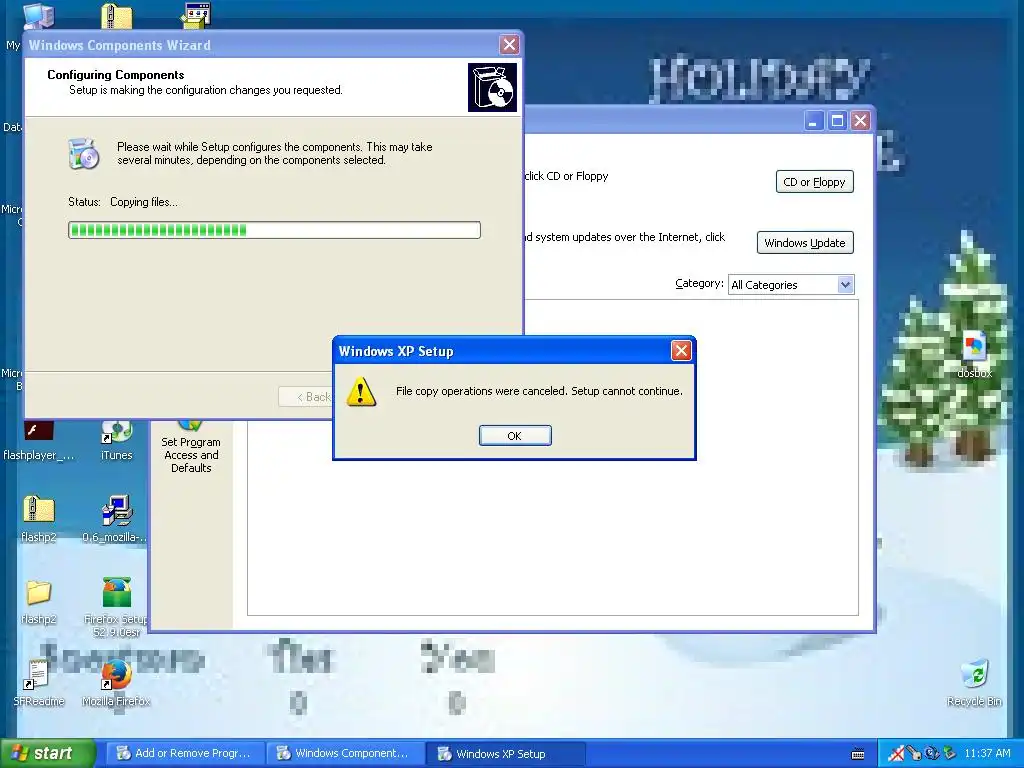
Task: Switch to Windows XP Setup taskbar button
Action: [x=505, y=754]
